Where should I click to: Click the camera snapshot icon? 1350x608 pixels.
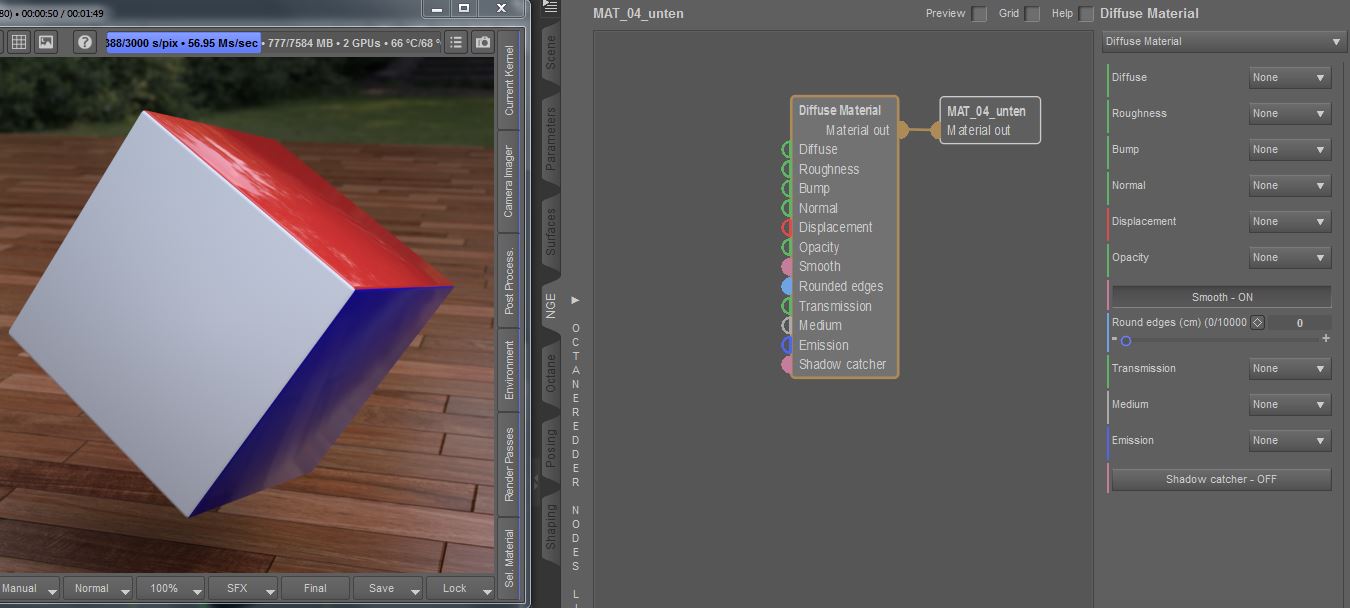point(483,42)
